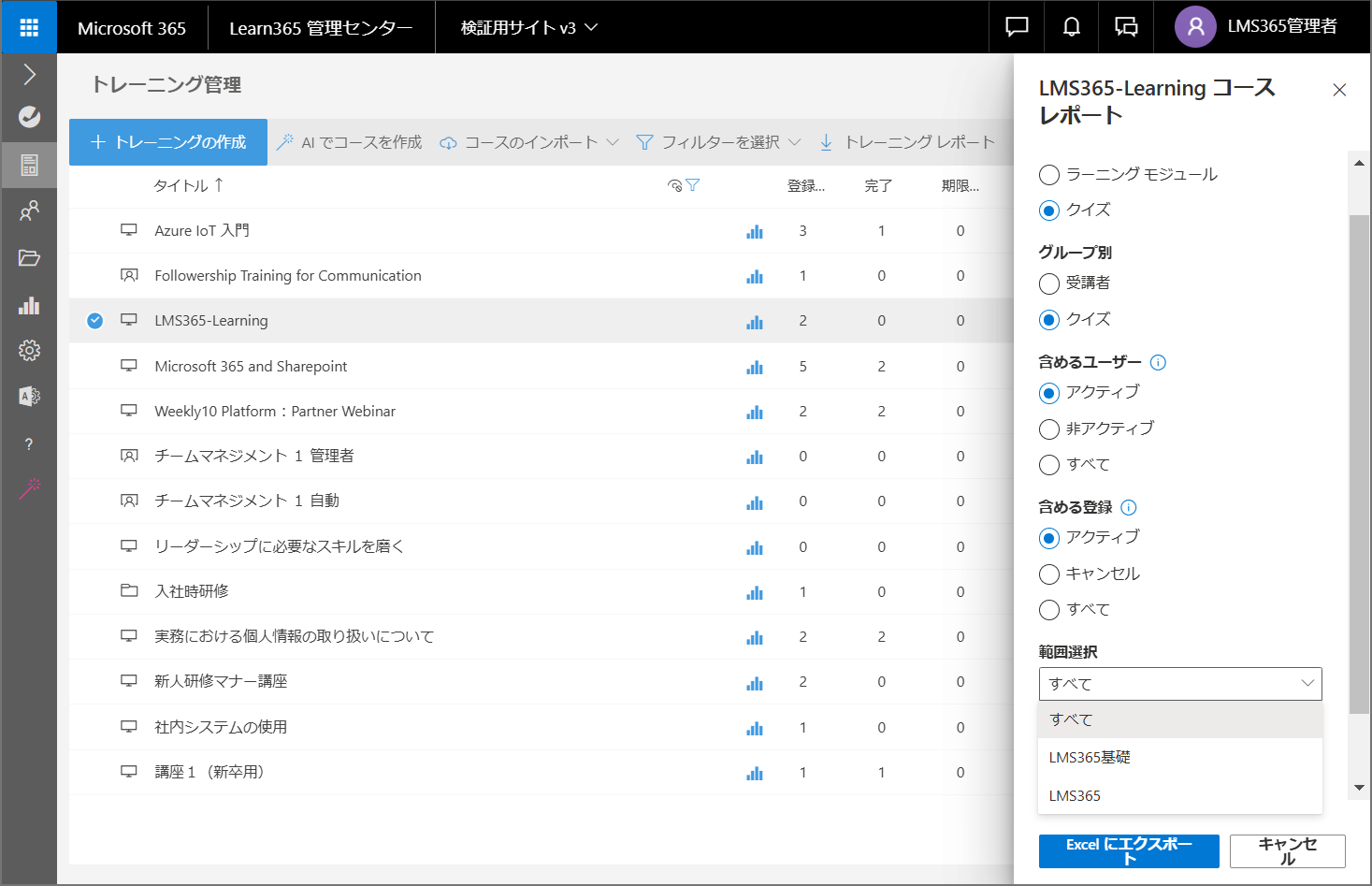
Task: Select 受講者 under グループ別
Action: [1049, 283]
